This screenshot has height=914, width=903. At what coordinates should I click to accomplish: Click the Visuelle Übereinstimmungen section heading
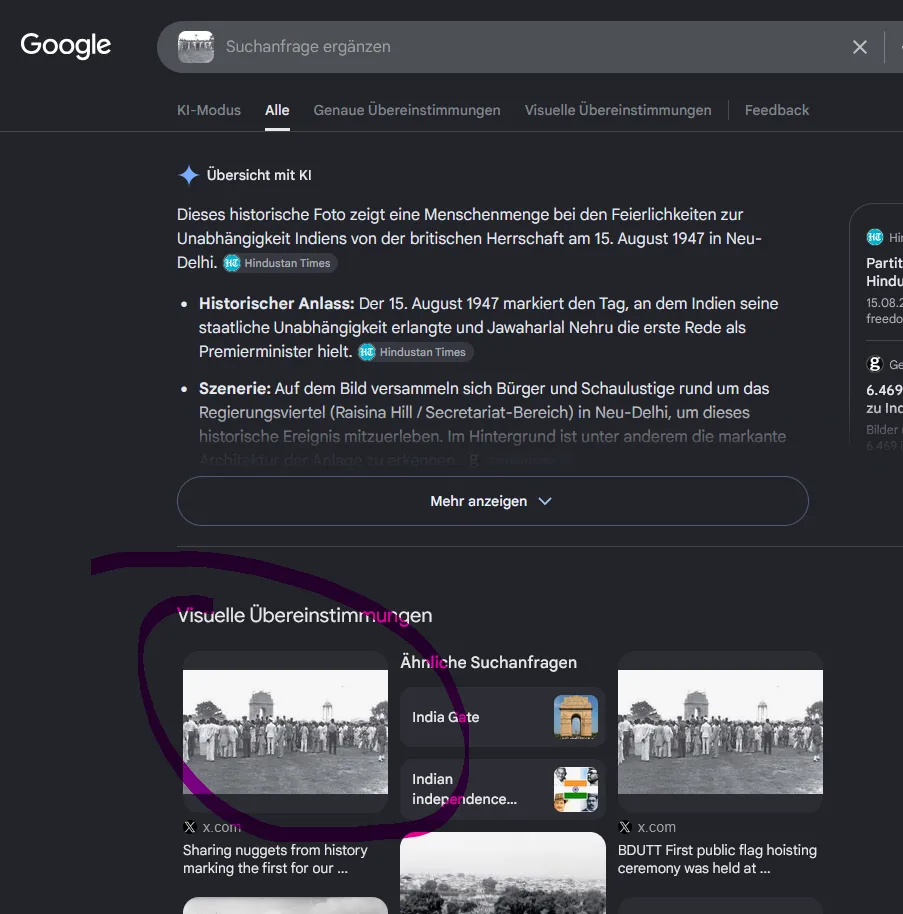point(304,615)
